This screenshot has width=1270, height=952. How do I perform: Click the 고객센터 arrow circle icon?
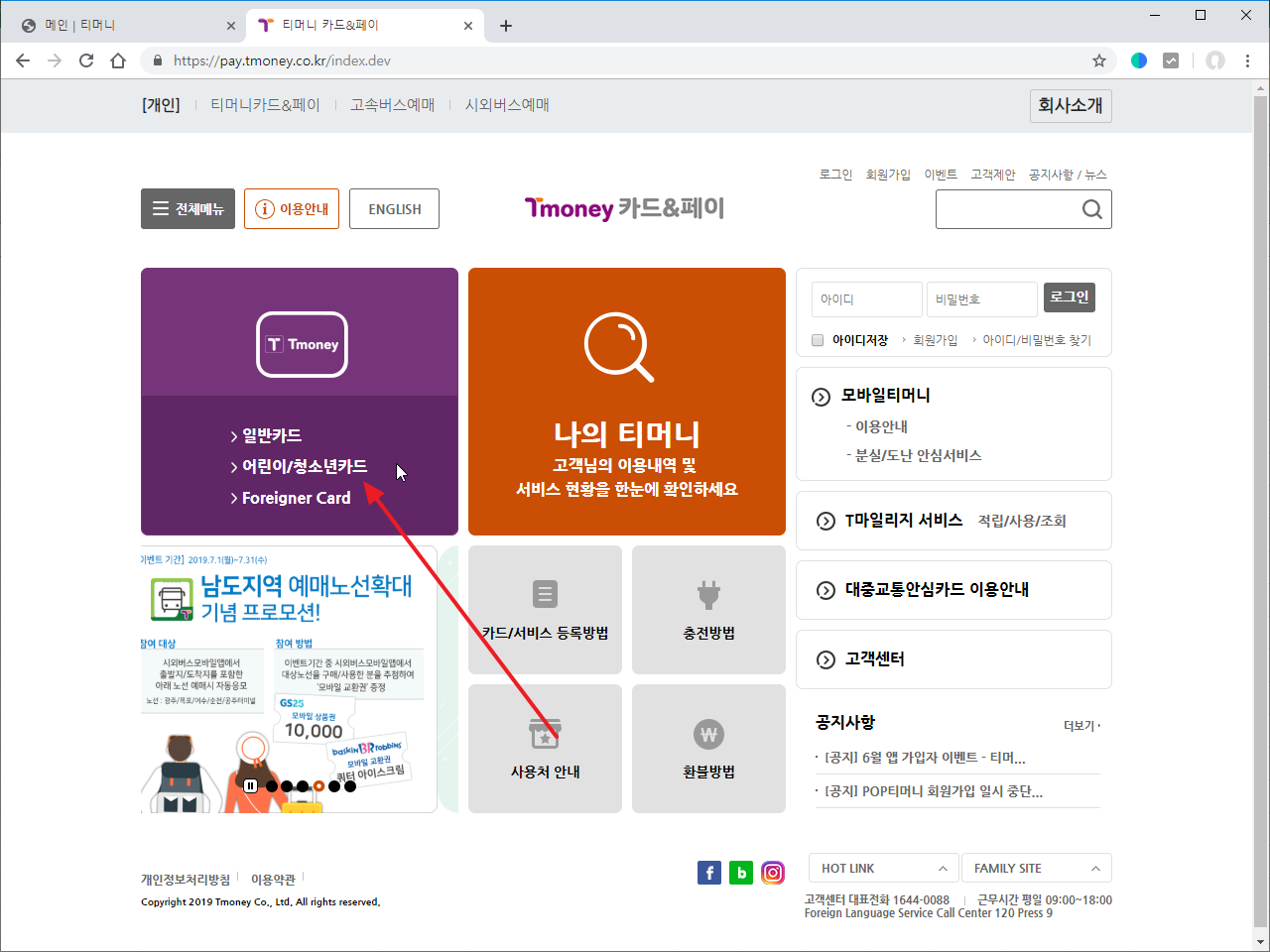pyautogui.click(x=825, y=660)
